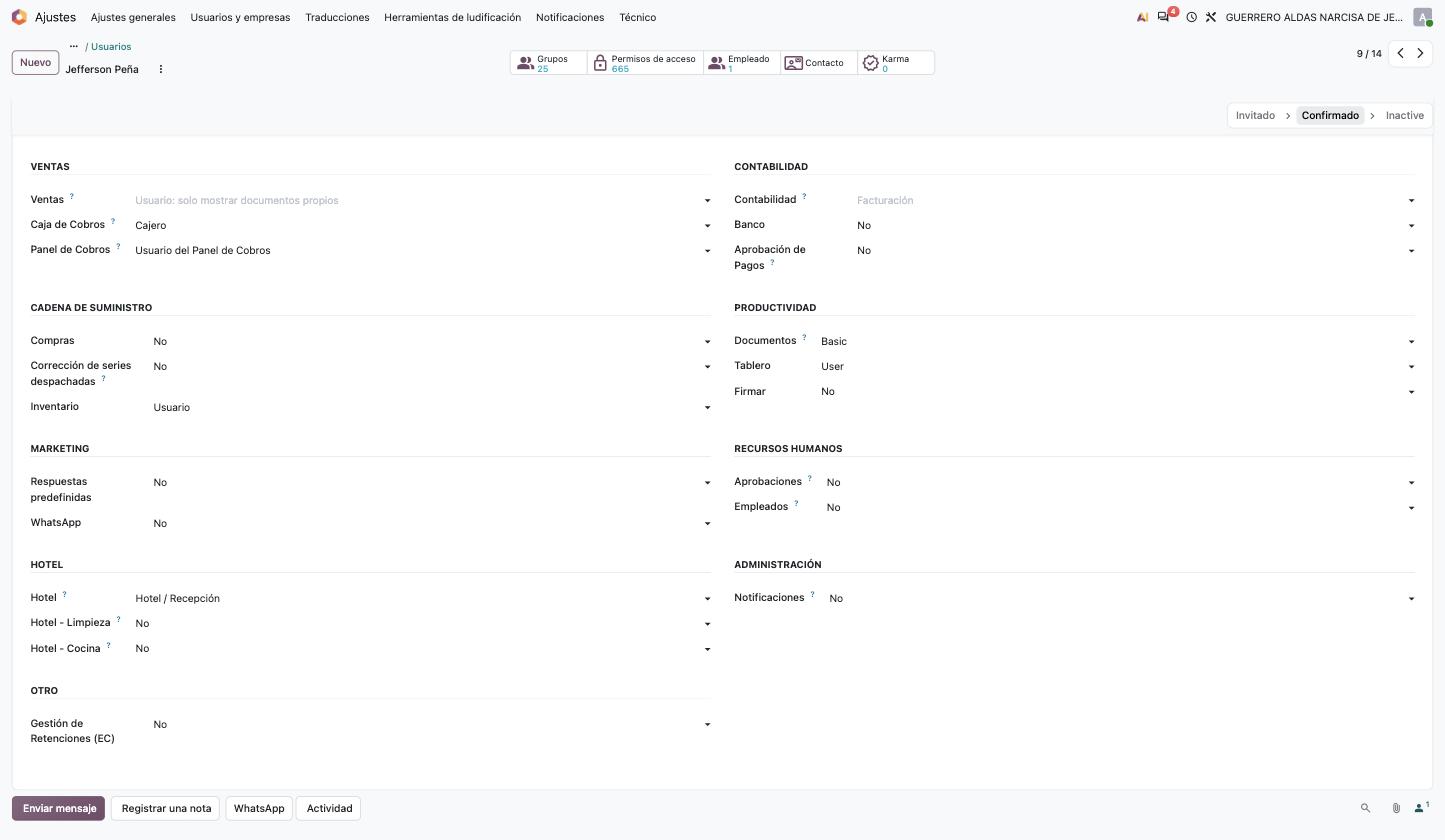1445x840 pixels.
Task: Set status to Inactive
Action: pyautogui.click(x=1404, y=115)
